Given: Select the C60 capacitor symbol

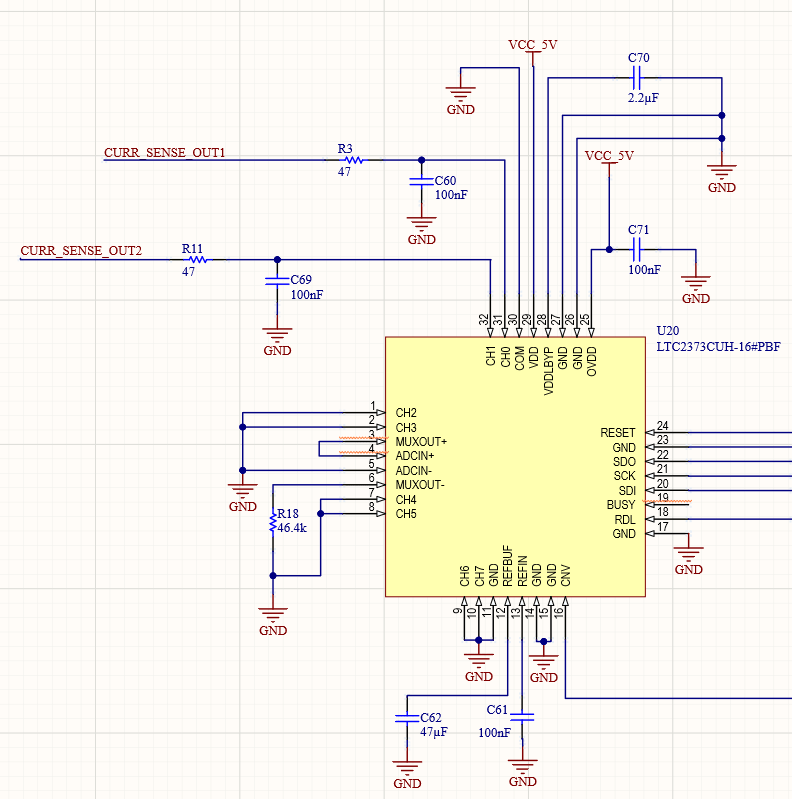Looking at the screenshot, I should [x=421, y=181].
